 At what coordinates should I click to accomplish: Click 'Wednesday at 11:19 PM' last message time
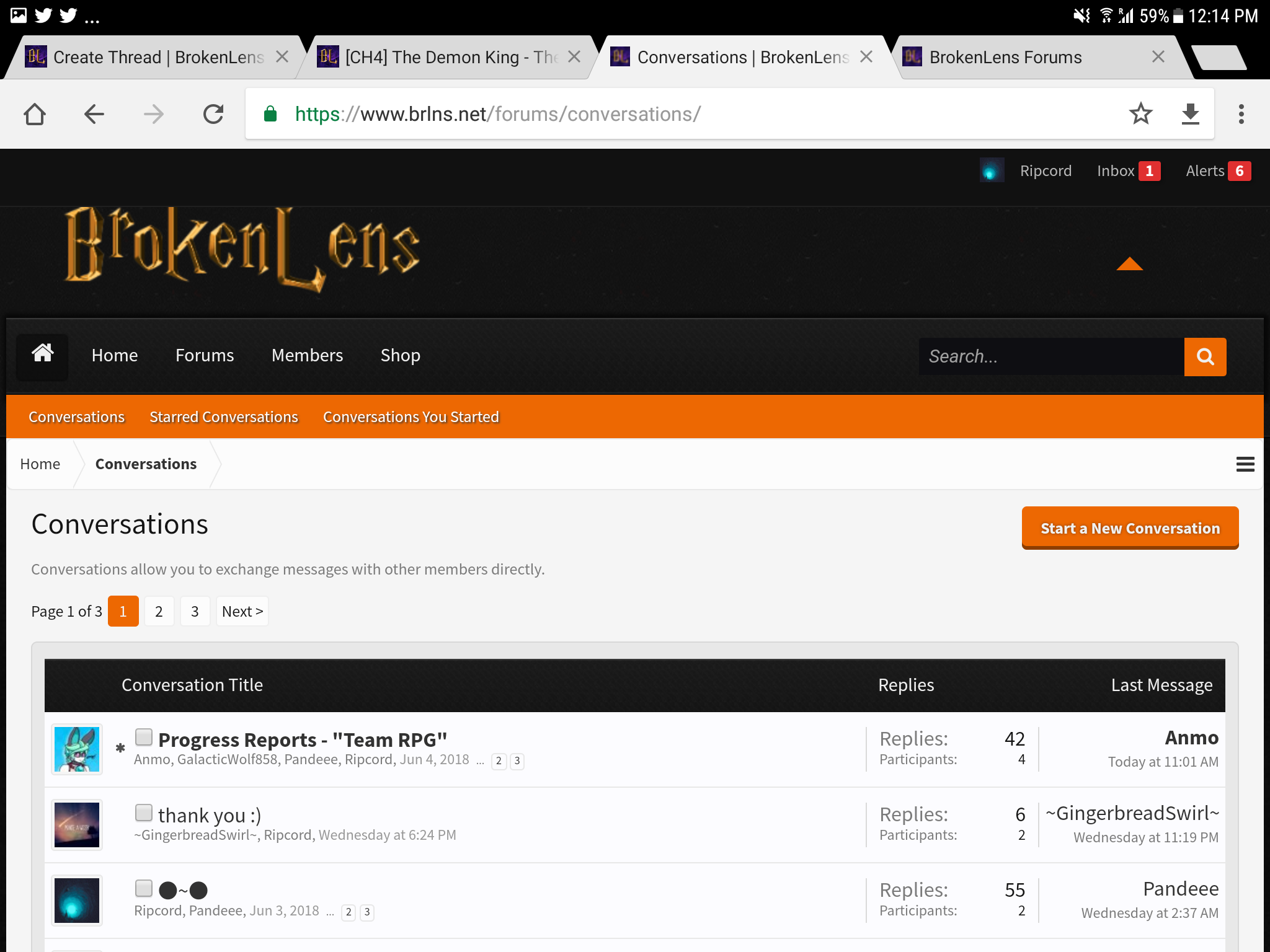coord(1146,837)
